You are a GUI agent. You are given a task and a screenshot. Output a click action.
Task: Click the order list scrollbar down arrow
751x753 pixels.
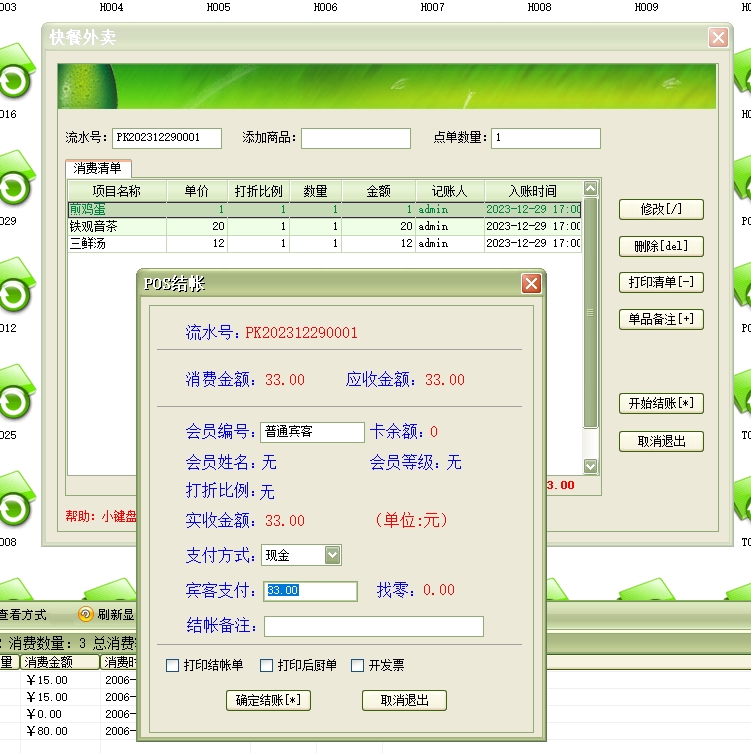click(x=590, y=466)
